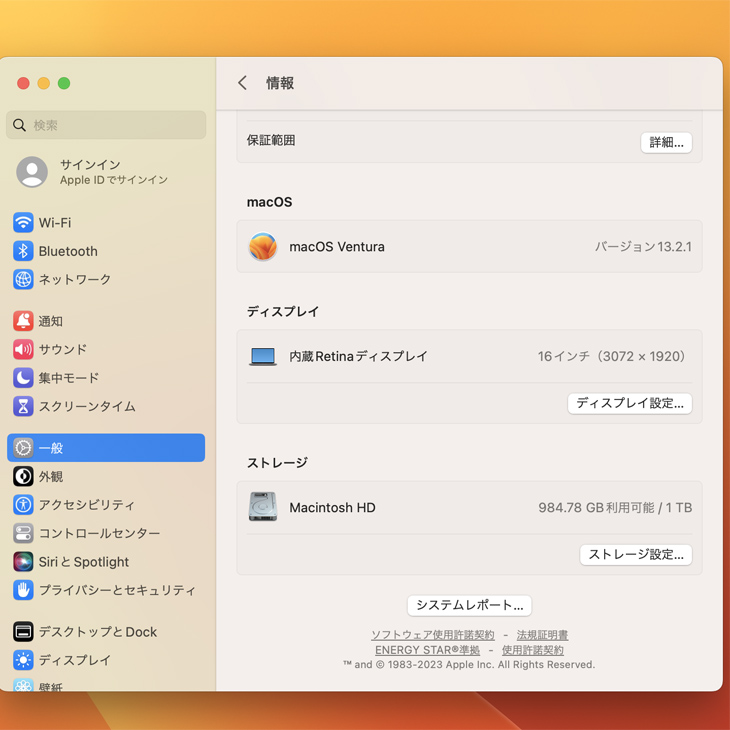Image resolution: width=730 pixels, height=730 pixels.
Task: Open 集中モード moon icon
Action: 23,378
